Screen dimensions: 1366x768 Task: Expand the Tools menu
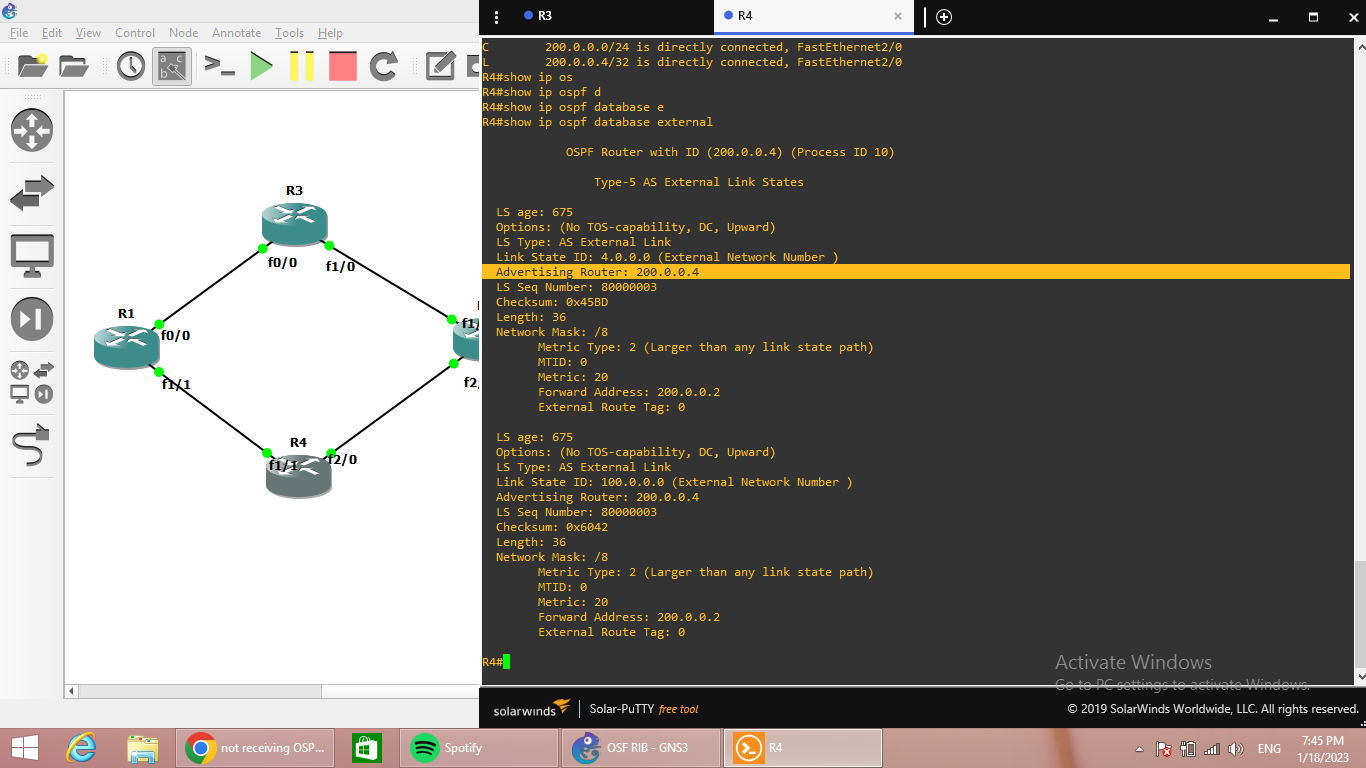(288, 32)
